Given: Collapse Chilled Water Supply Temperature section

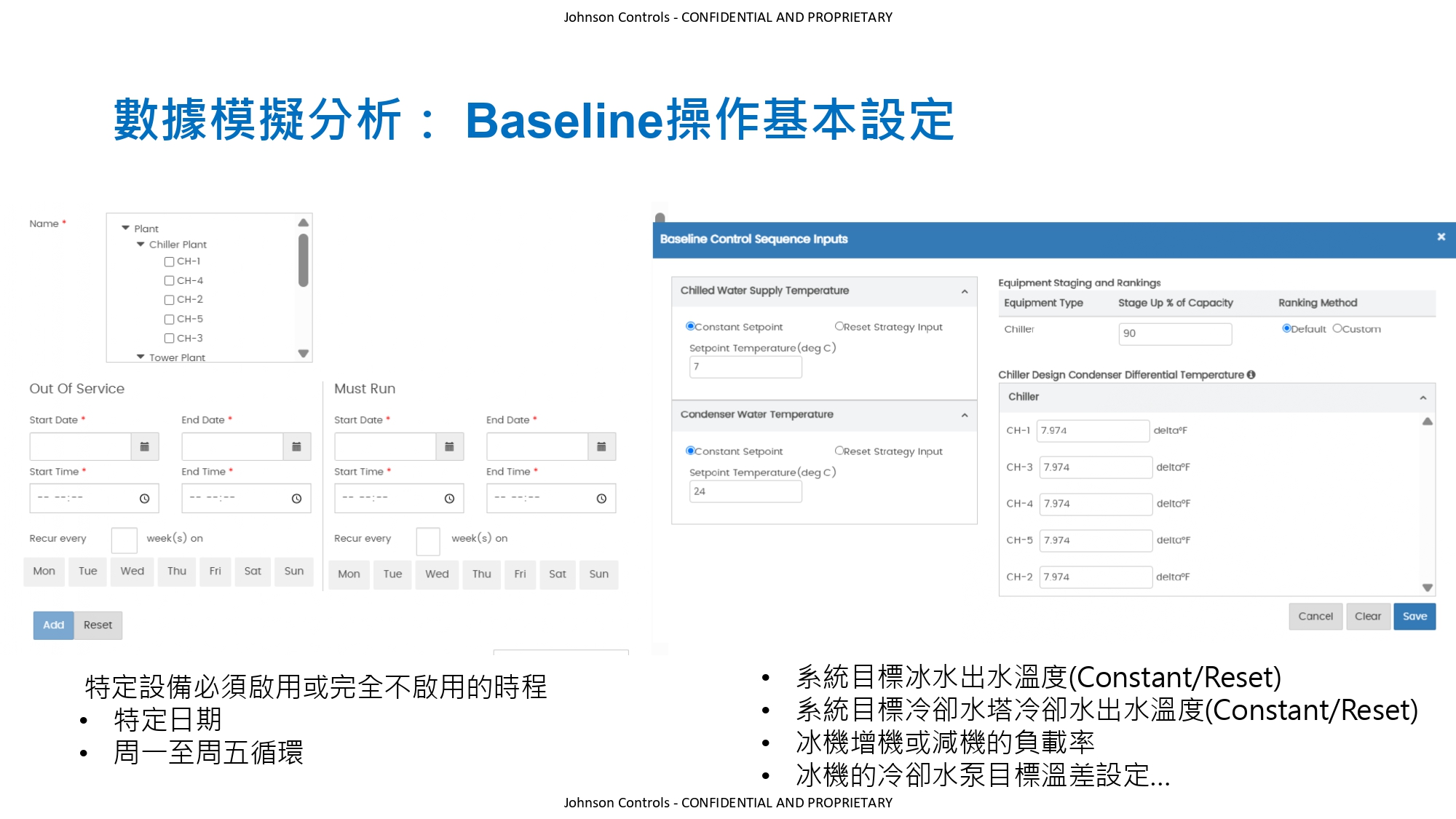Looking at the screenshot, I should click(x=965, y=292).
